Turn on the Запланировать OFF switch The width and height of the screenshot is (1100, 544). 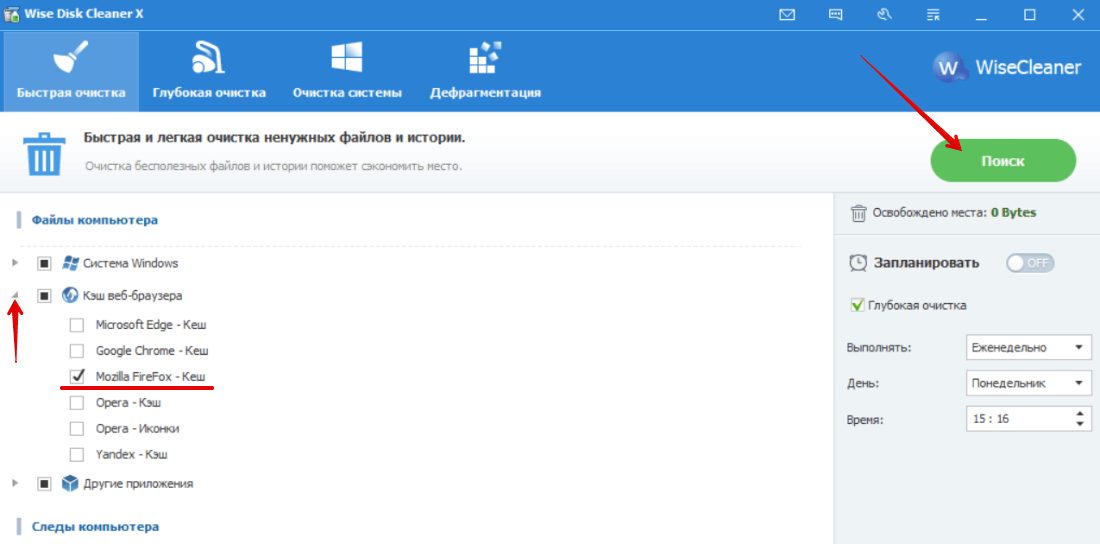1030,263
